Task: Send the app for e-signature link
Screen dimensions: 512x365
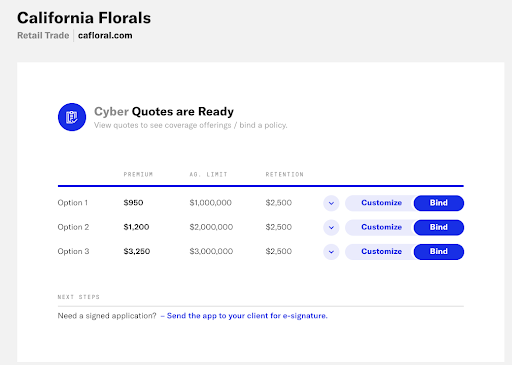Action: [247, 316]
